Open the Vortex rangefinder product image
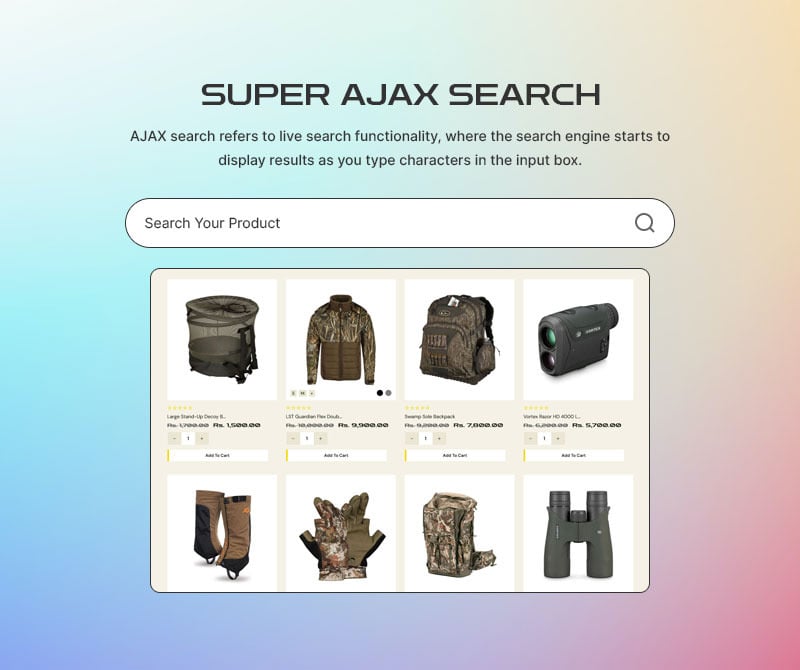This screenshot has height=670, width=800. click(x=578, y=339)
